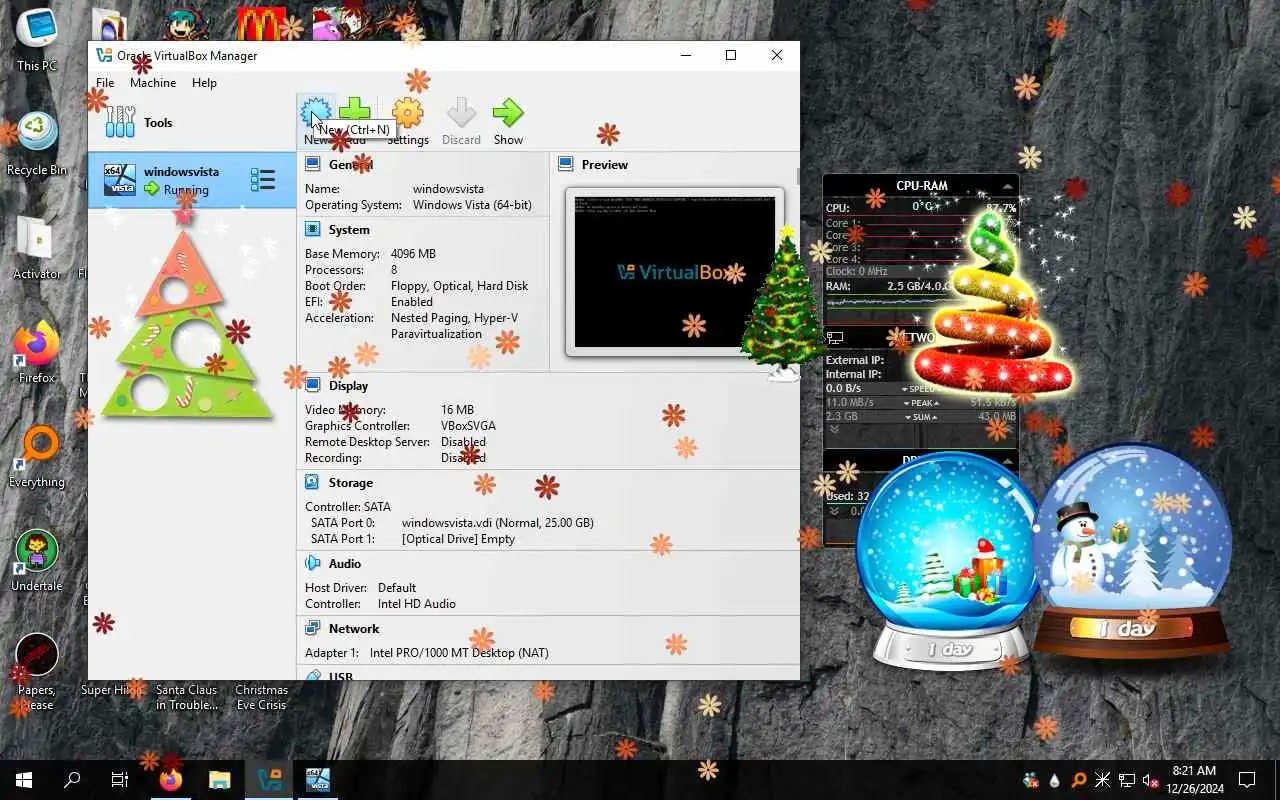Screen dimensions: 1280x800
Task: Open the Activator desktop icon
Action: (37, 248)
